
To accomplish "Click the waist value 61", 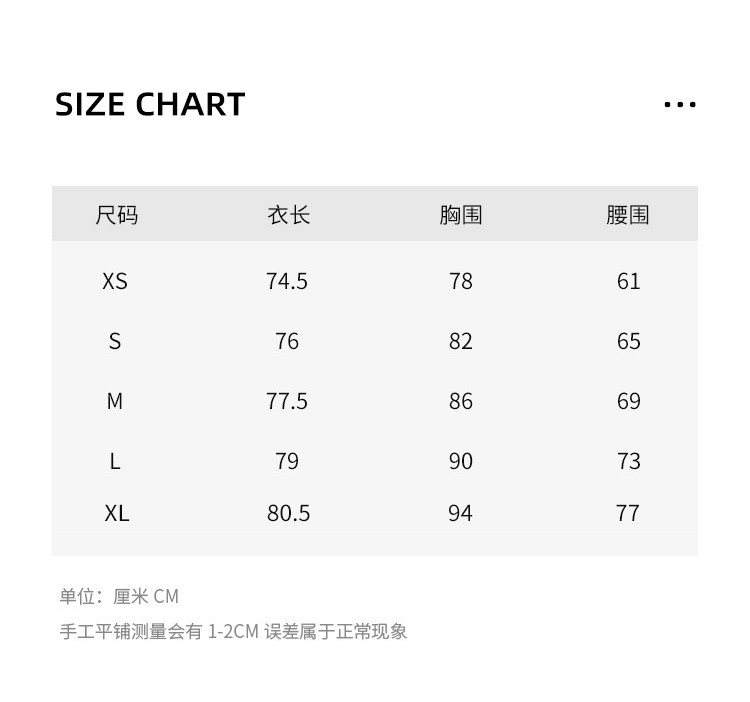I will click(x=628, y=281).
